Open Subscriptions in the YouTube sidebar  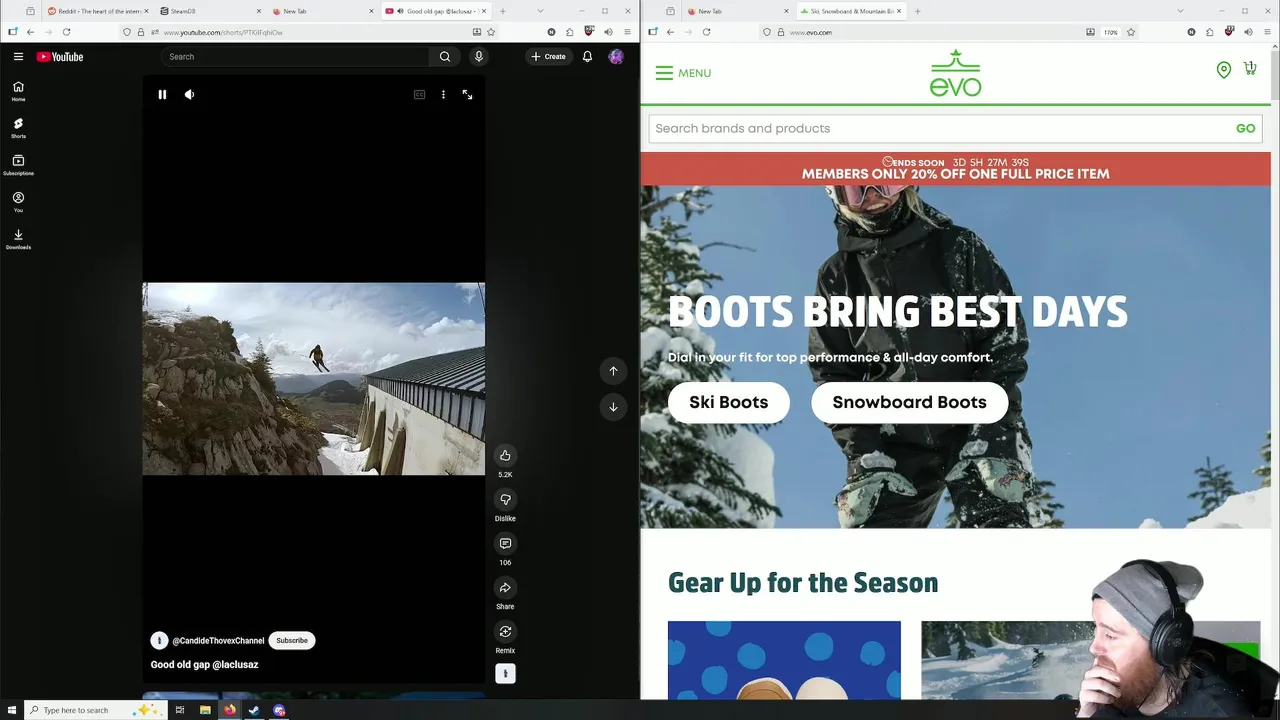(18, 165)
